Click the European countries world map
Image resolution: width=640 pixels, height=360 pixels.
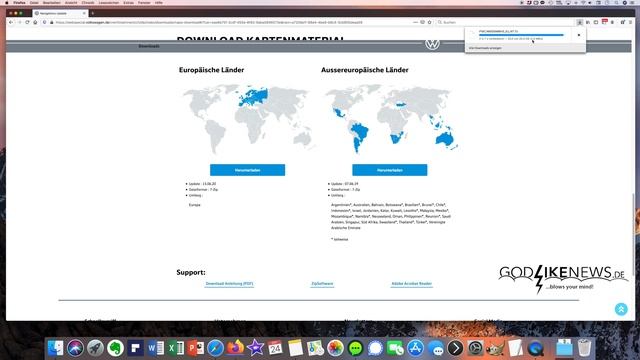coord(248,118)
